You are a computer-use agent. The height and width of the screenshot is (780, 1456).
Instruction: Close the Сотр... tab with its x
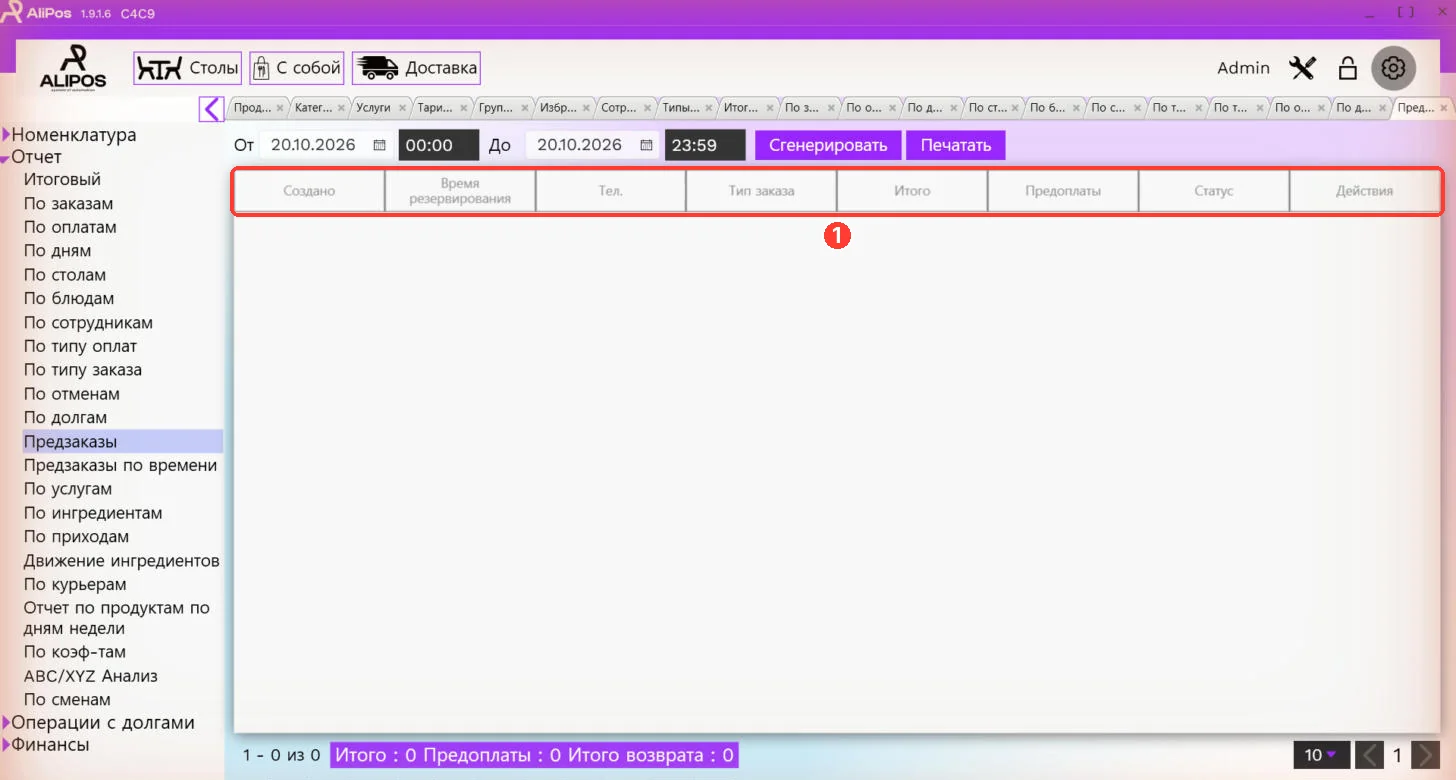646,108
